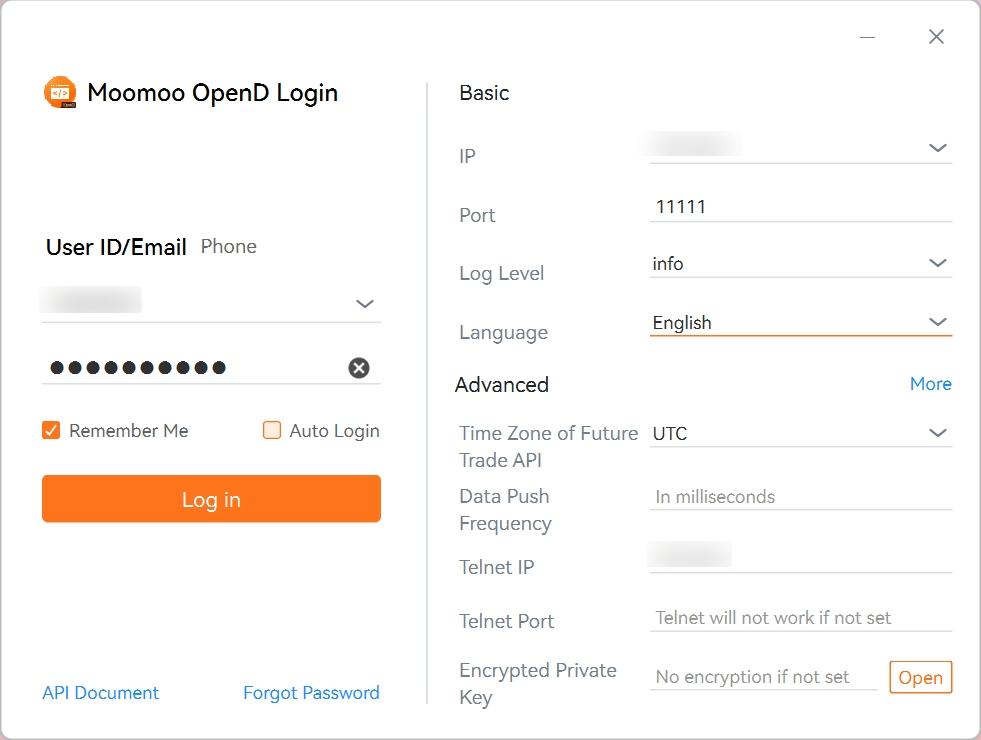Click the Data Push Frequency milliseconds field

tap(801, 497)
